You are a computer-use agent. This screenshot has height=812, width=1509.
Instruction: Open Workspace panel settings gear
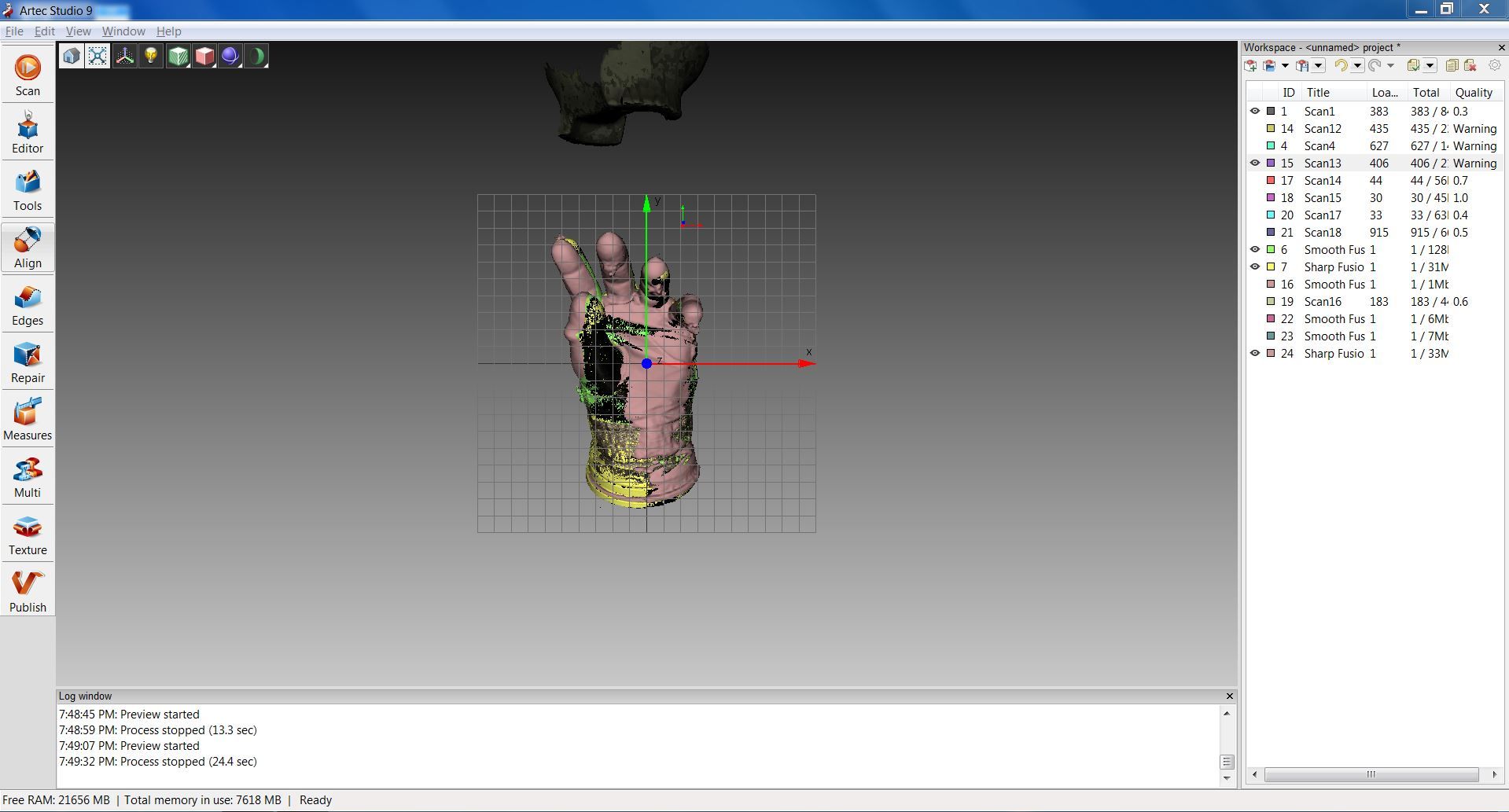click(1494, 66)
